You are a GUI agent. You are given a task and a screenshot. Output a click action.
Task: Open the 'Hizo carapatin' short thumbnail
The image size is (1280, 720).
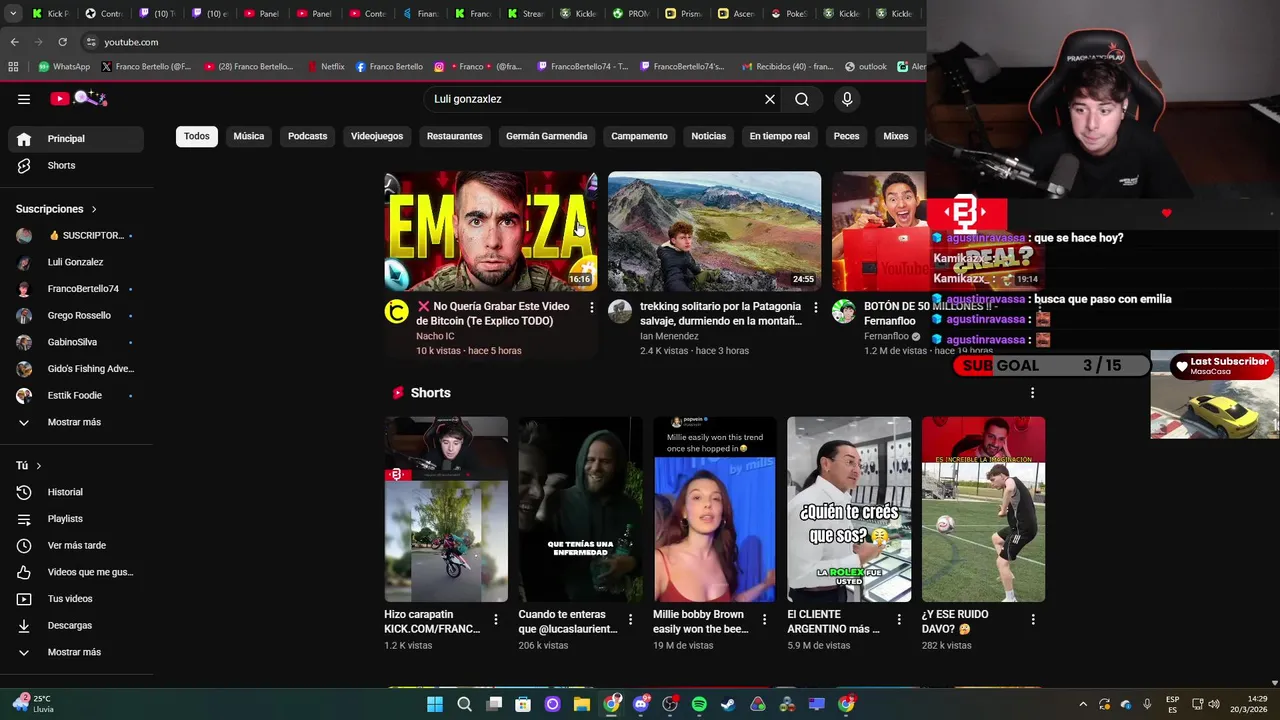pos(446,510)
